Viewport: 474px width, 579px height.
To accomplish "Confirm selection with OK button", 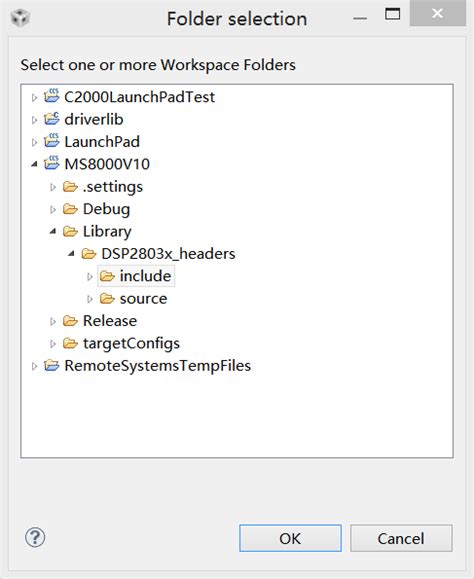I will coord(290,538).
